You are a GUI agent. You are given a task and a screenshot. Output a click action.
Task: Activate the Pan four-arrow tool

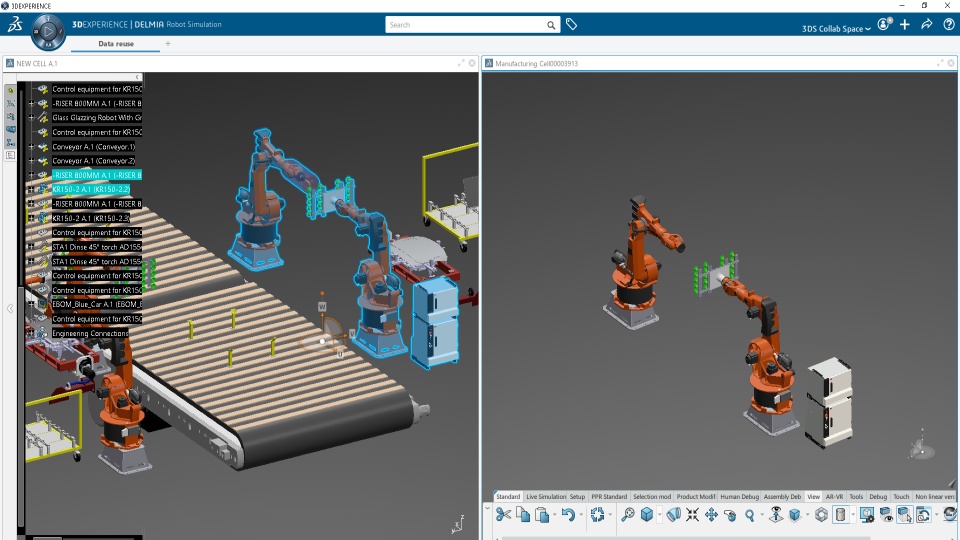(711, 515)
